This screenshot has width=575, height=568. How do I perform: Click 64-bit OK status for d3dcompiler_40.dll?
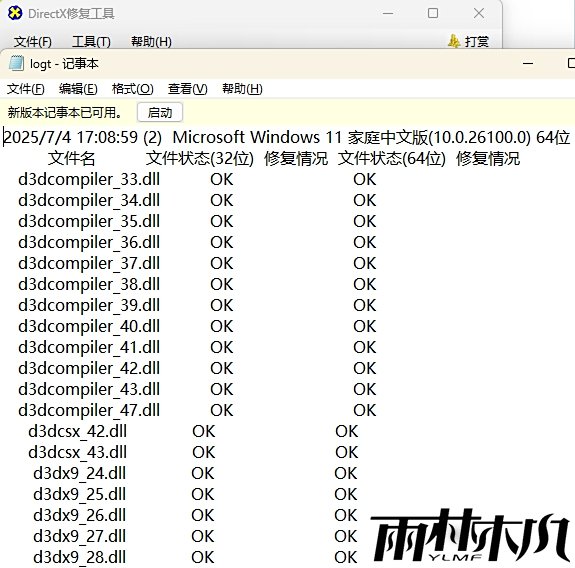coord(365,326)
